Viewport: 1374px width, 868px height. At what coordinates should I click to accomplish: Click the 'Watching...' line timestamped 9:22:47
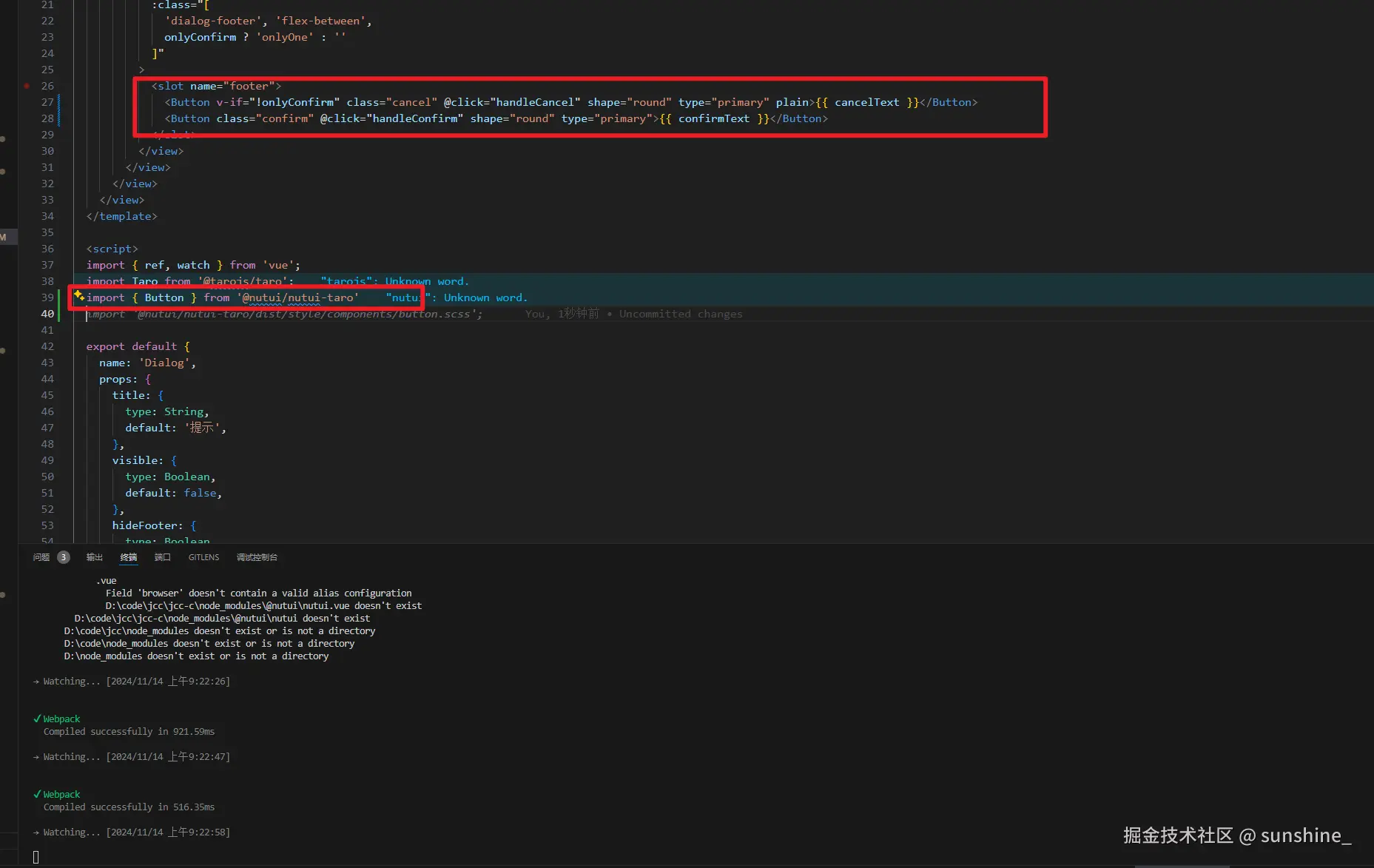(x=132, y=756)
